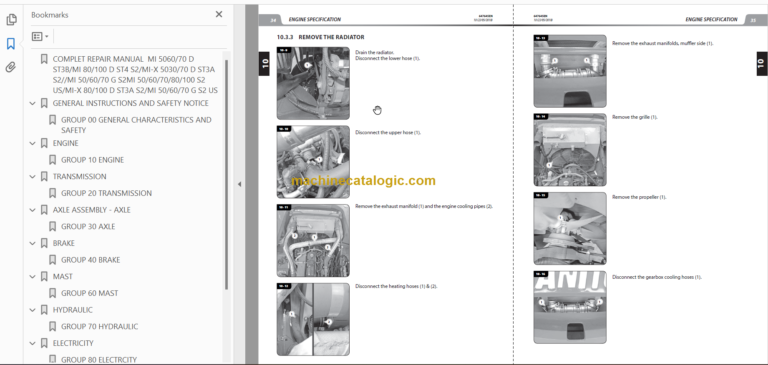Open the bookmark options dropdown menu
The image size is (768, 365).
tap(40, 36)
